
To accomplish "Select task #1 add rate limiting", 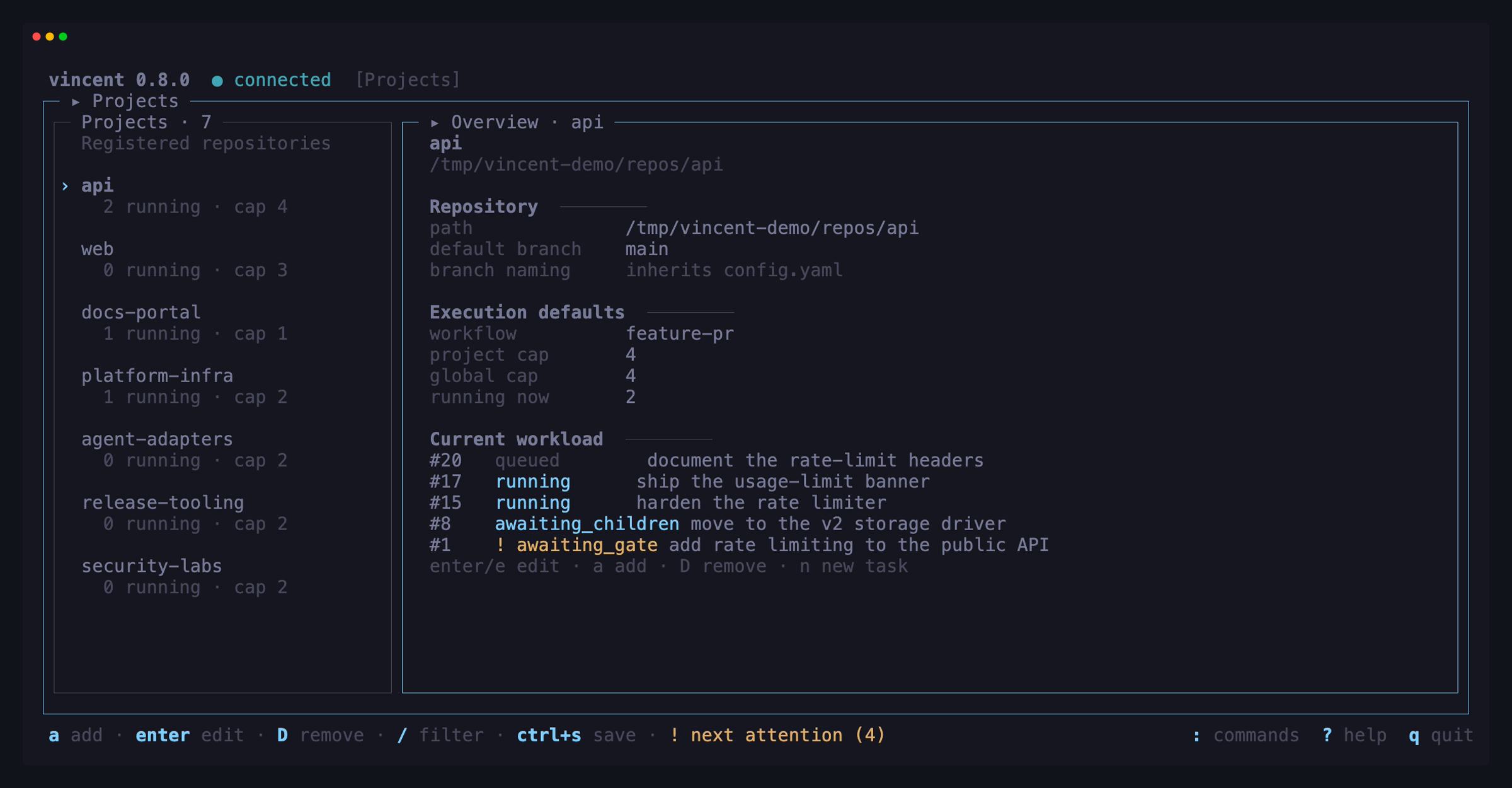I will coord(739,545).
